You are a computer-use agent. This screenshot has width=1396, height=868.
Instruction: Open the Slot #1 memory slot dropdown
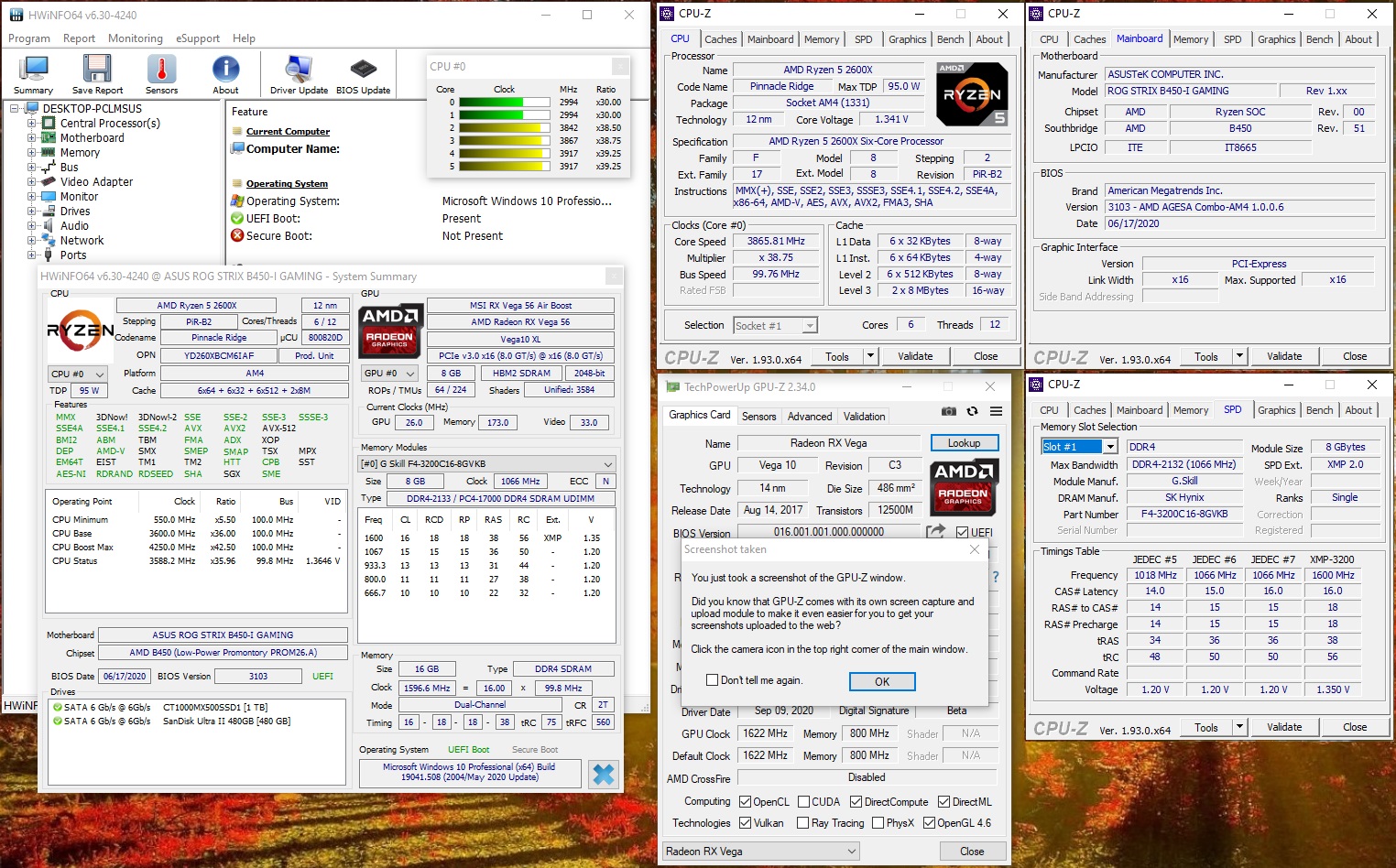coord(1080,446)
